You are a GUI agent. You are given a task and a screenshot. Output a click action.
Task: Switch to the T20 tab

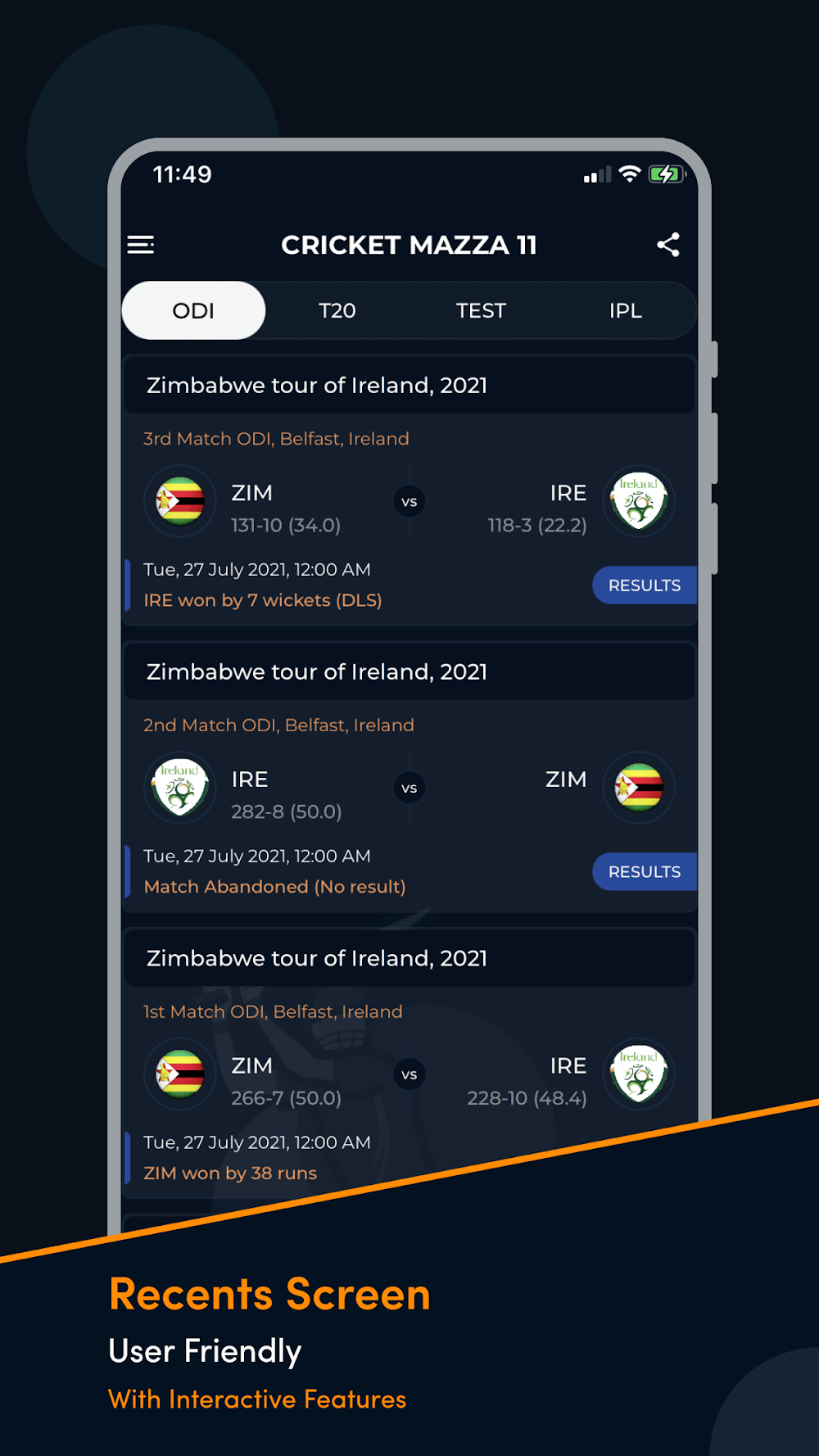[x=337, y=310]
